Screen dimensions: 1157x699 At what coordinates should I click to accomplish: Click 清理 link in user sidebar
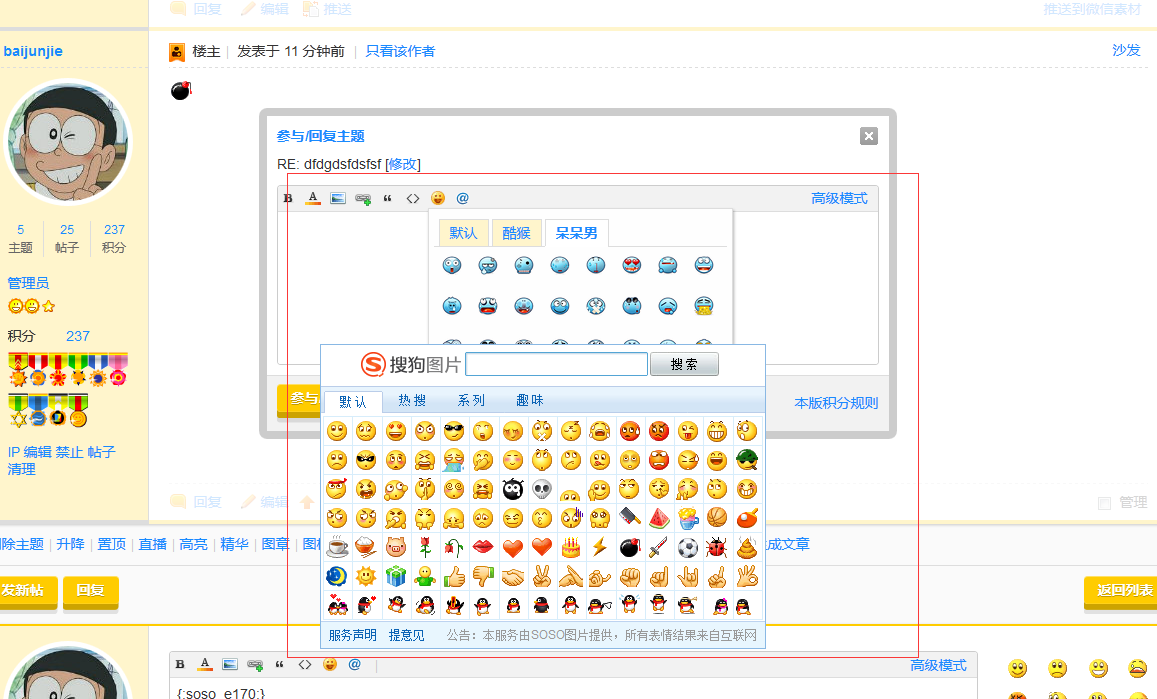coord(21,469)
